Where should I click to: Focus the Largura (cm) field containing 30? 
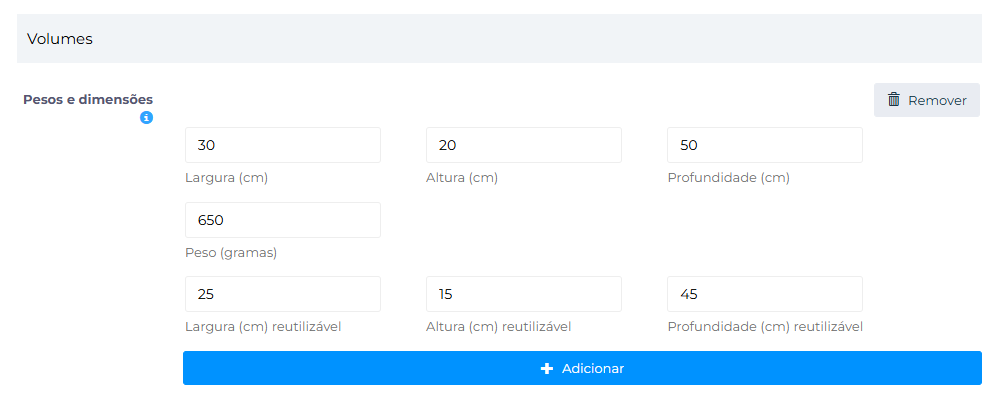coord(282,145)
